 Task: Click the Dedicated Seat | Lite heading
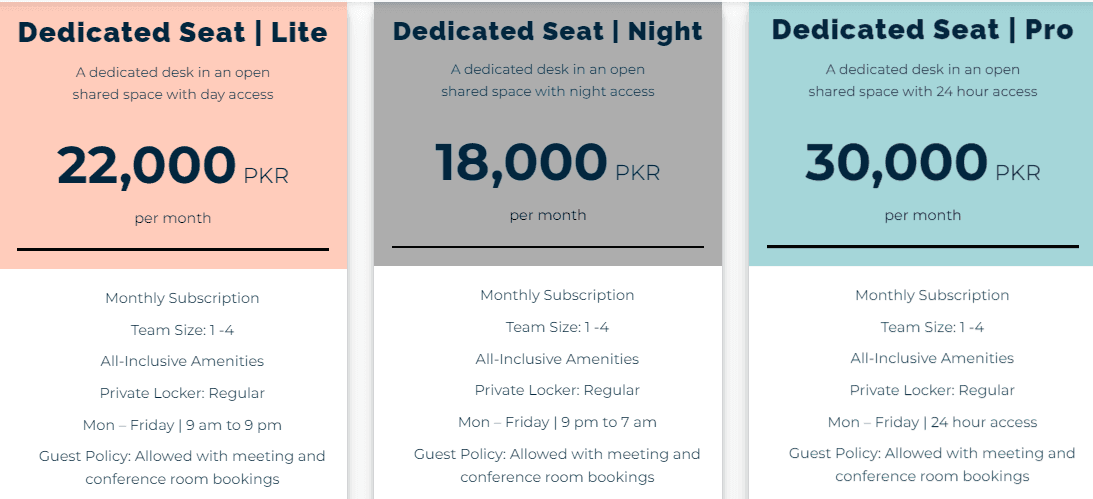click(173, 33)
